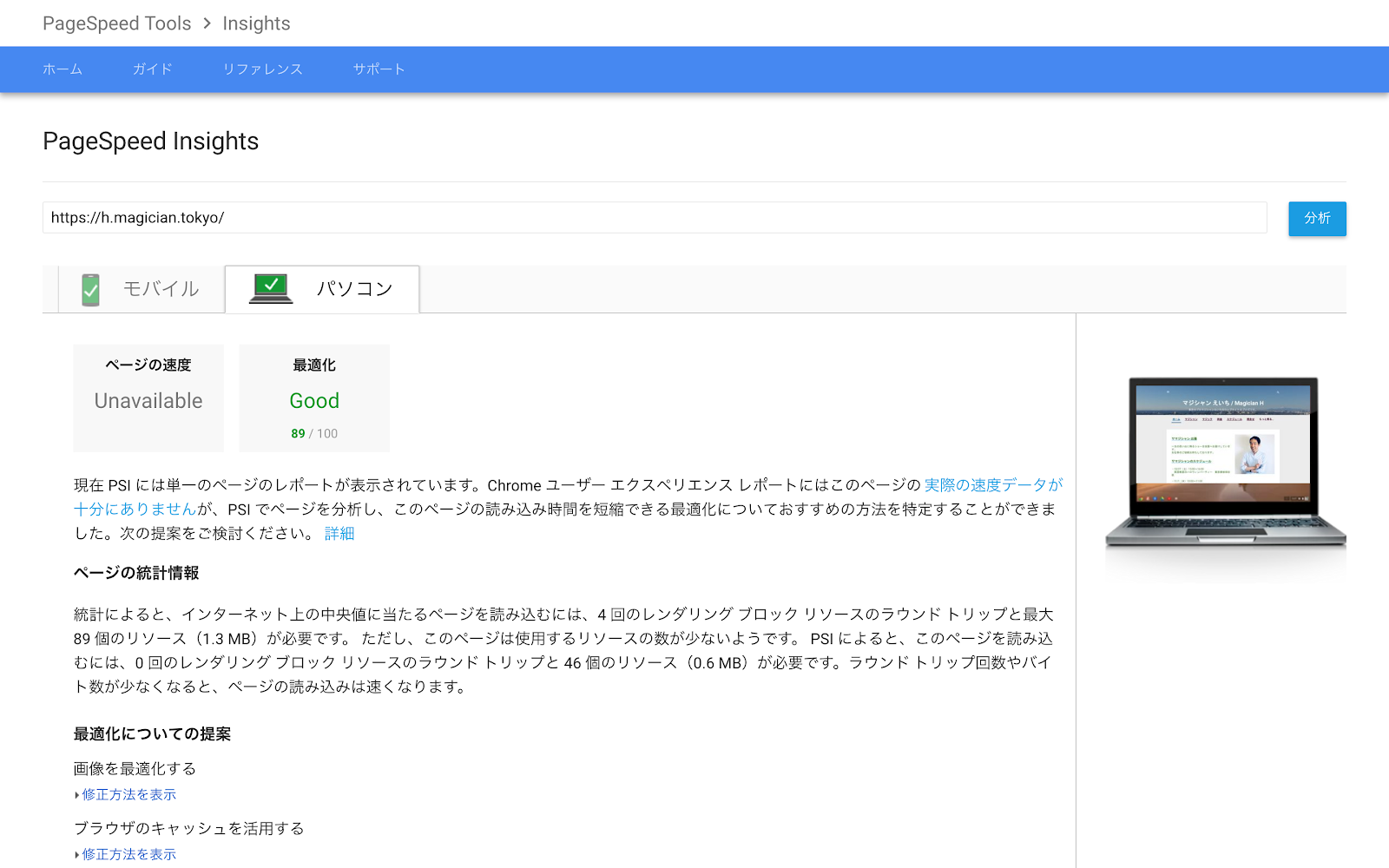
Task: Click the ブラウザのキャッシュを活用する suggestion text
Action: coord(189,829)
